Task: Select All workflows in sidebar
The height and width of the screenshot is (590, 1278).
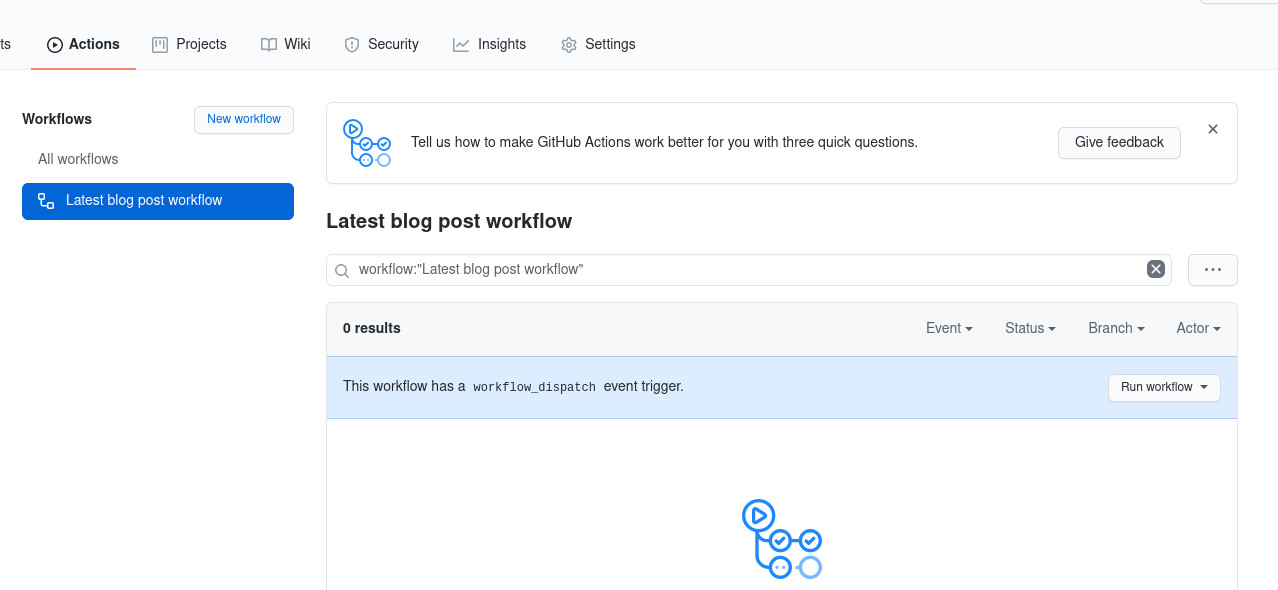Action: [78, 158]
